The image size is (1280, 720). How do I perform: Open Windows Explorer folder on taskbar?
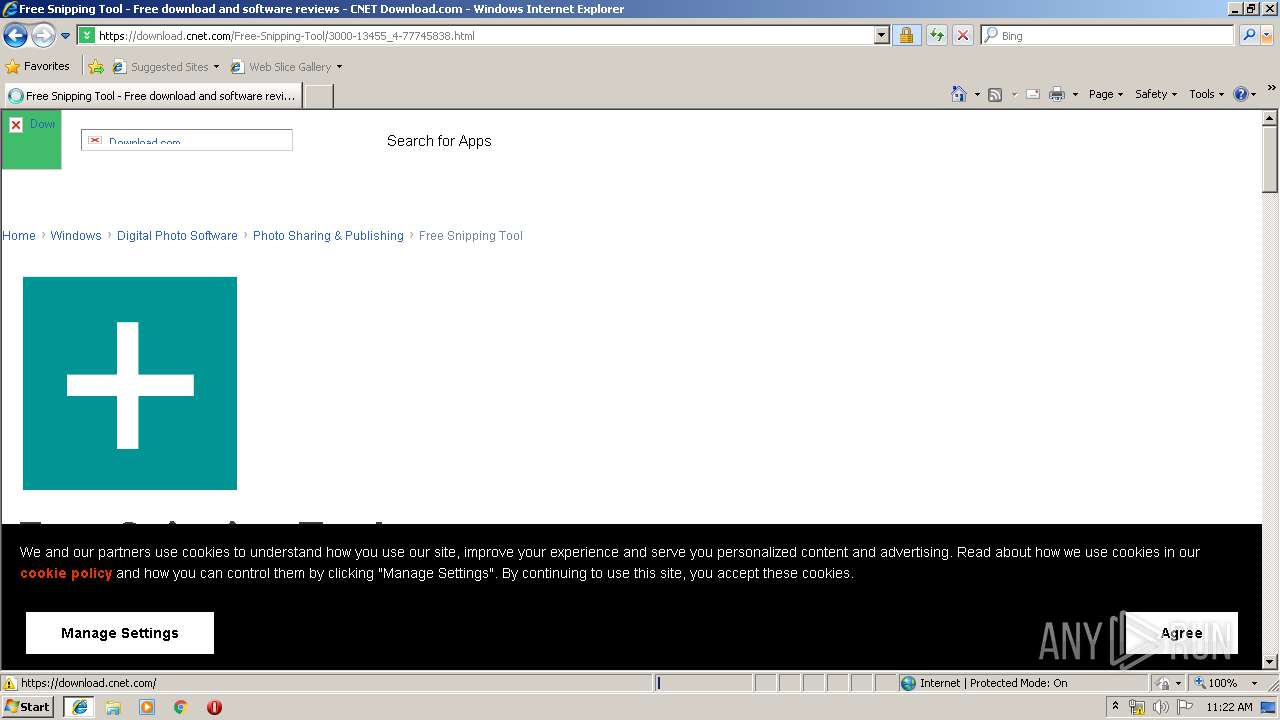click(113, 707)
